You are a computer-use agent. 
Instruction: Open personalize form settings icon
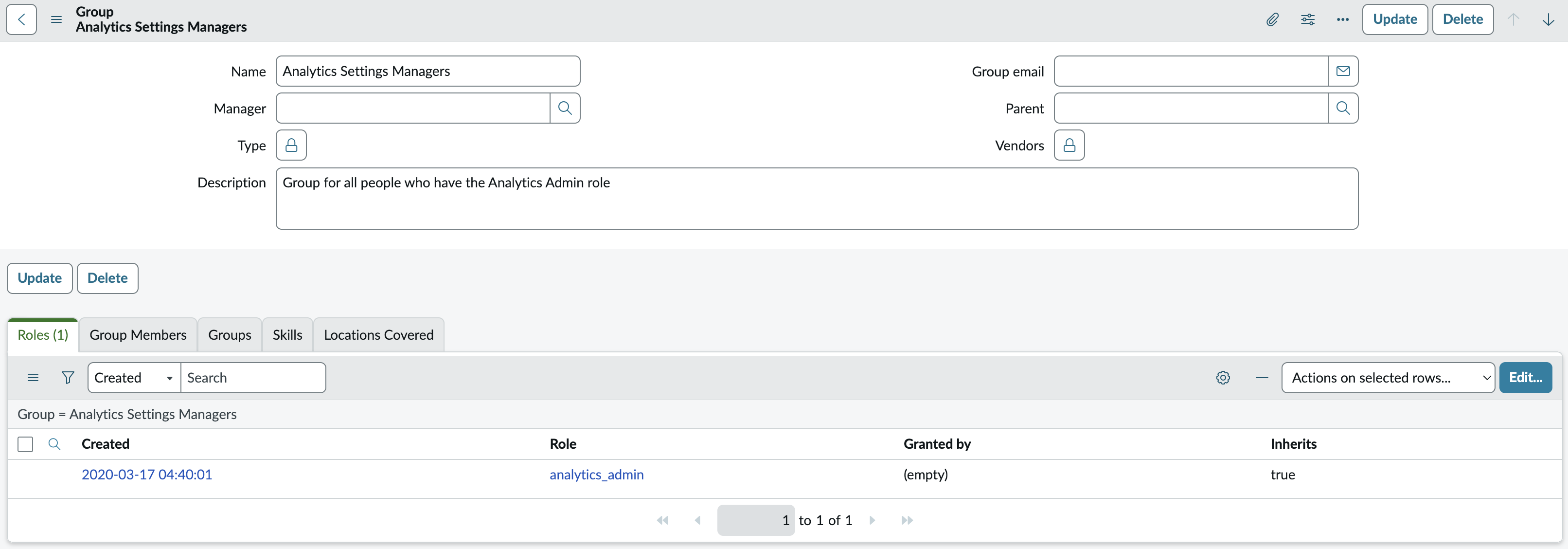pos(1307,19)
